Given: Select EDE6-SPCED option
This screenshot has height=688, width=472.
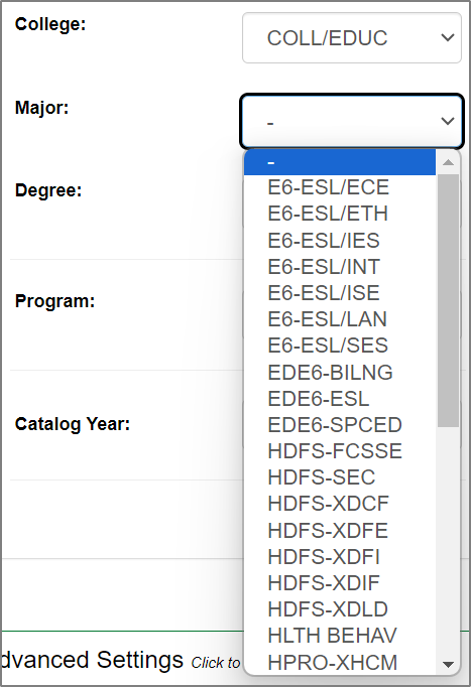Looking at the screenshot, I should tap(340, 425).
